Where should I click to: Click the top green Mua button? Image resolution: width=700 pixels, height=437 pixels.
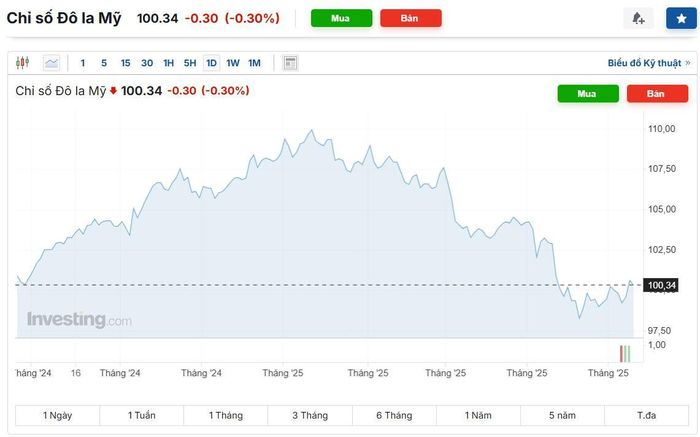click(341, 18)
